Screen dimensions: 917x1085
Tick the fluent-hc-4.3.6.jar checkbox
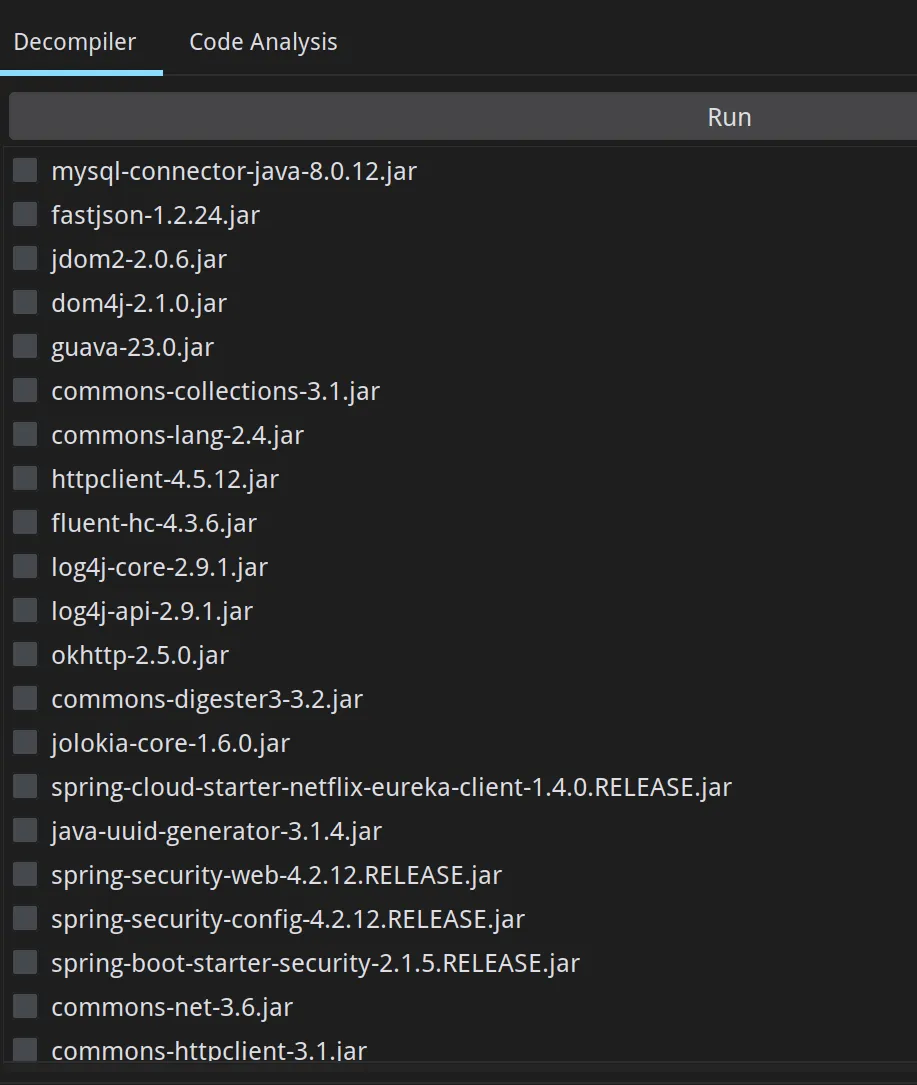pos(25,523)
